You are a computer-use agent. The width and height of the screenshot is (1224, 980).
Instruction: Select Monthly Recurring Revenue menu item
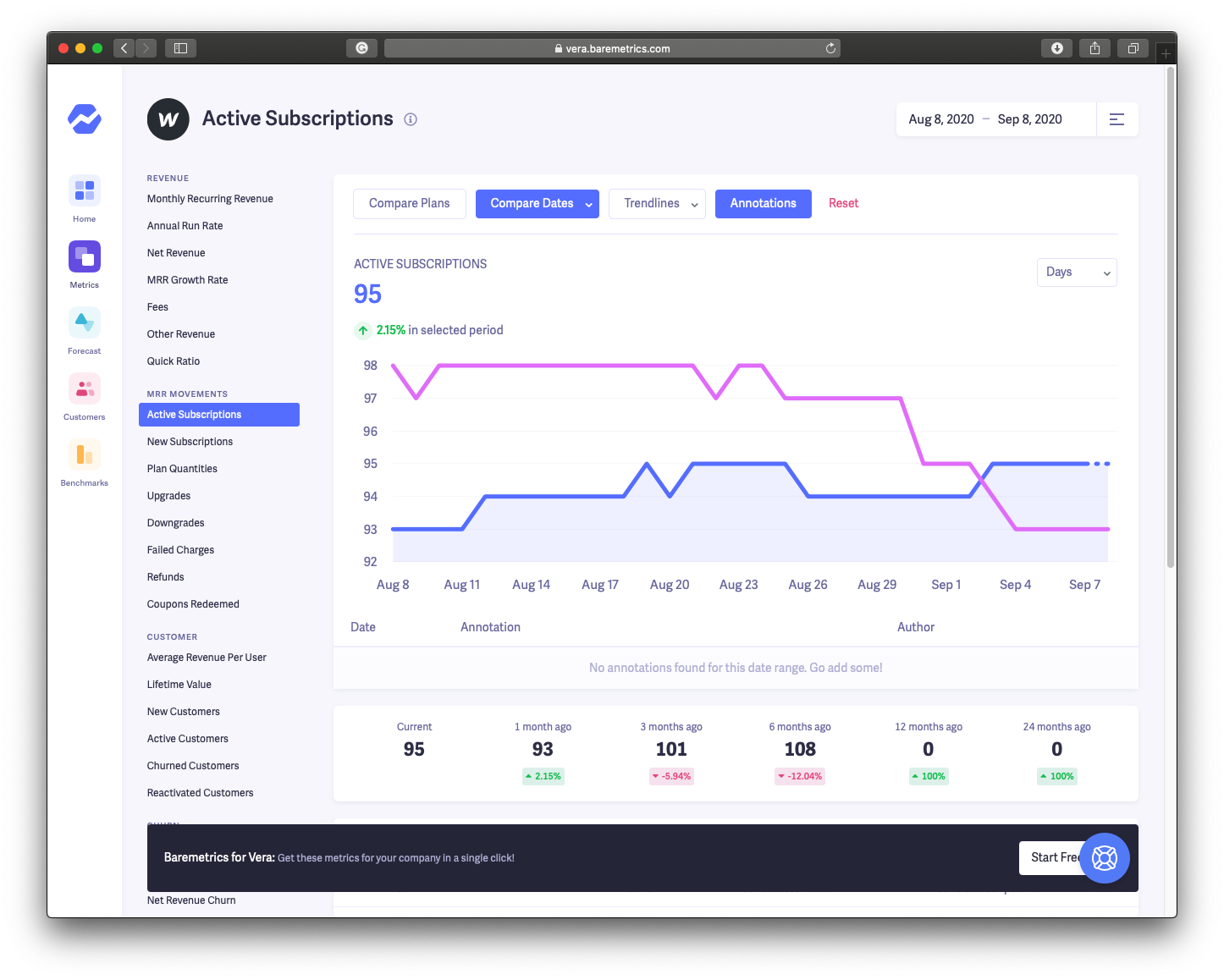pyautogui.click(x=210, y=199)
